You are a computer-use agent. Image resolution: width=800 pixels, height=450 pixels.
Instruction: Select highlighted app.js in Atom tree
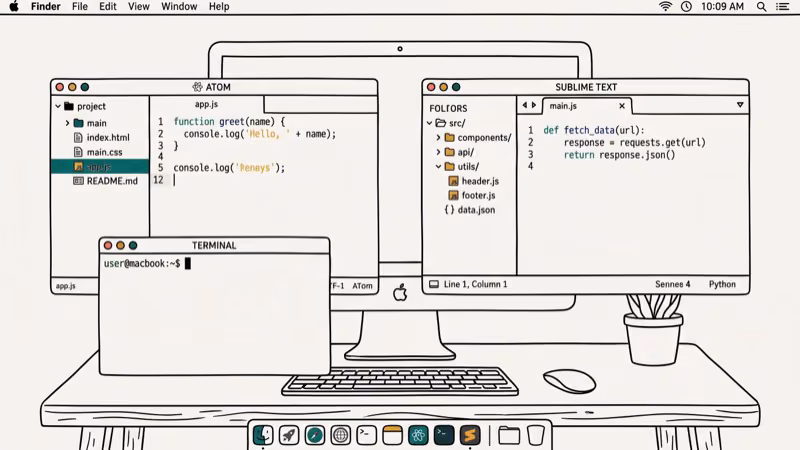pyautogui.click(x=100, y=166)
